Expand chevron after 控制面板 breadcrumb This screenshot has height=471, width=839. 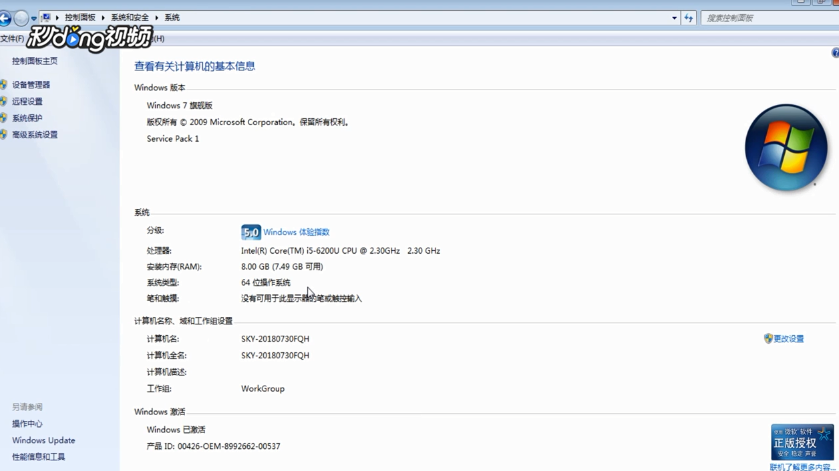[x=103, y=18]
